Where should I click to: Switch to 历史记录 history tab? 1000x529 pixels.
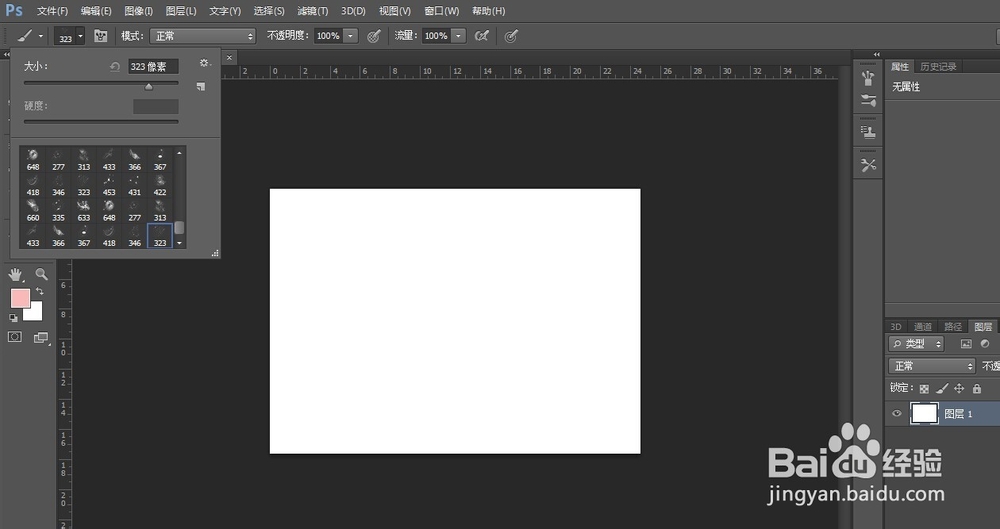click(x=938, y=66)
